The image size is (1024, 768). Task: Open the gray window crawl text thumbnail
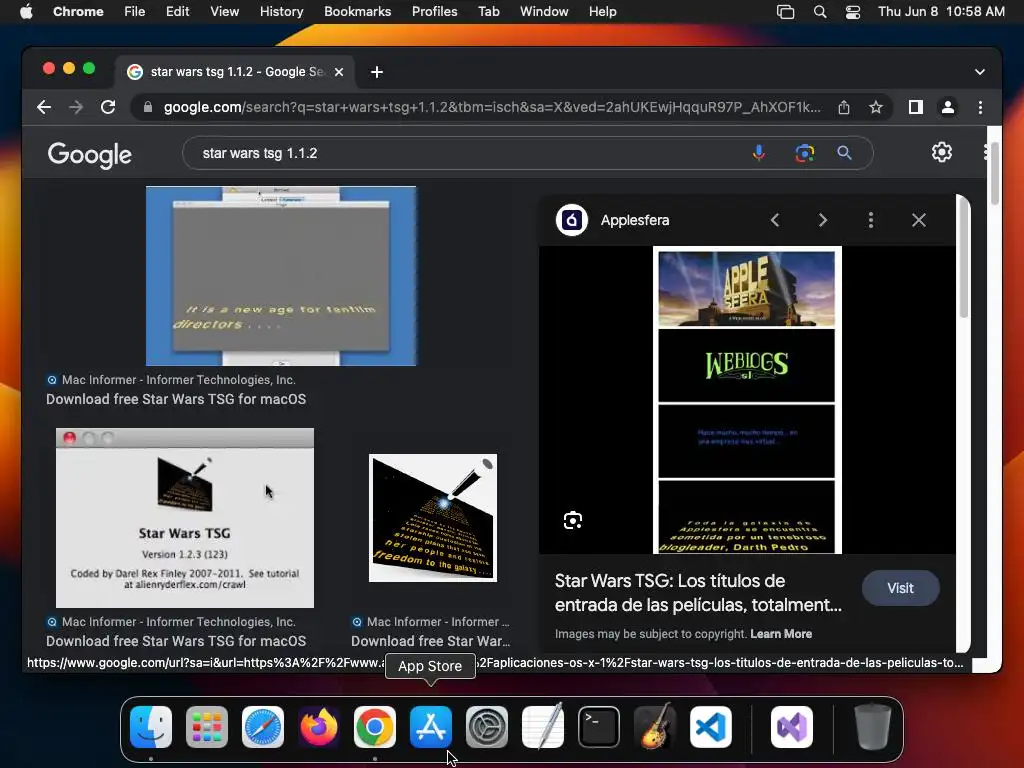click(x=281, y=276)
